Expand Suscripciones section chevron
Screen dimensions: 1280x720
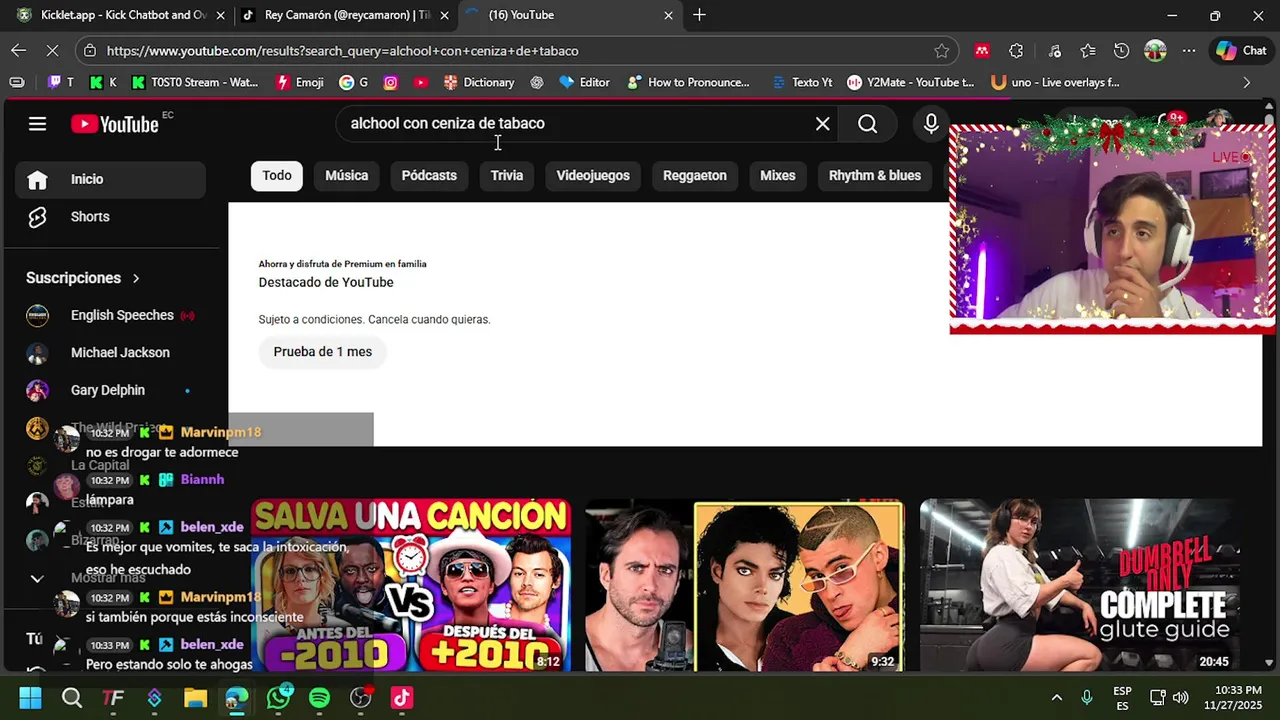tap(136, 278)
